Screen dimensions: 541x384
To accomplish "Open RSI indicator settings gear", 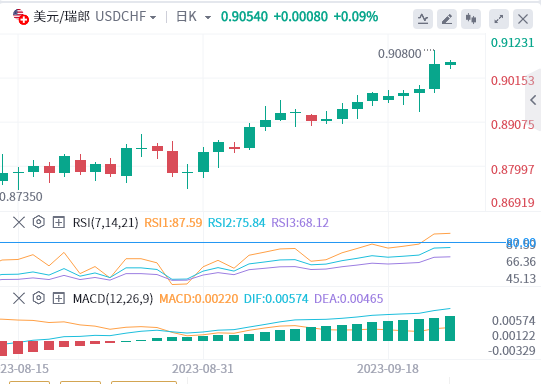I will click(x=39, y=222).
